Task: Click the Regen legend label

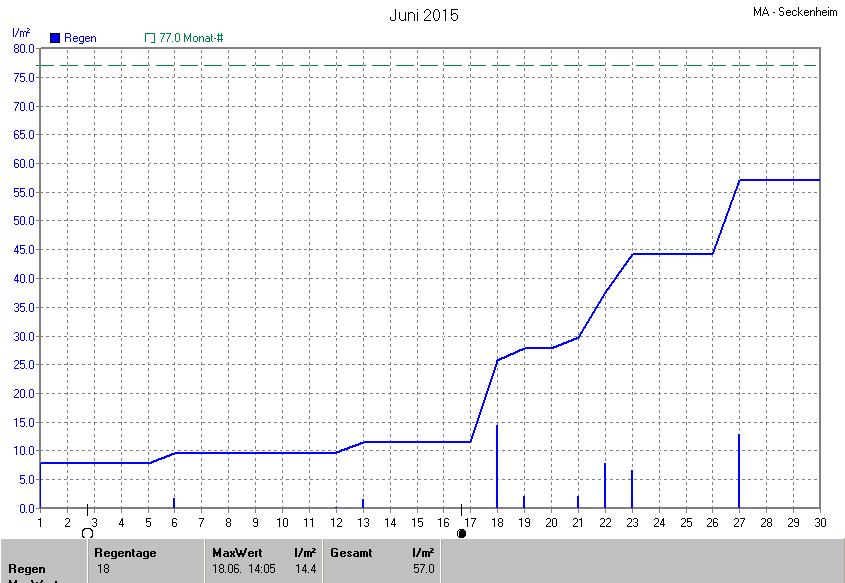Action: coord(81,38)
